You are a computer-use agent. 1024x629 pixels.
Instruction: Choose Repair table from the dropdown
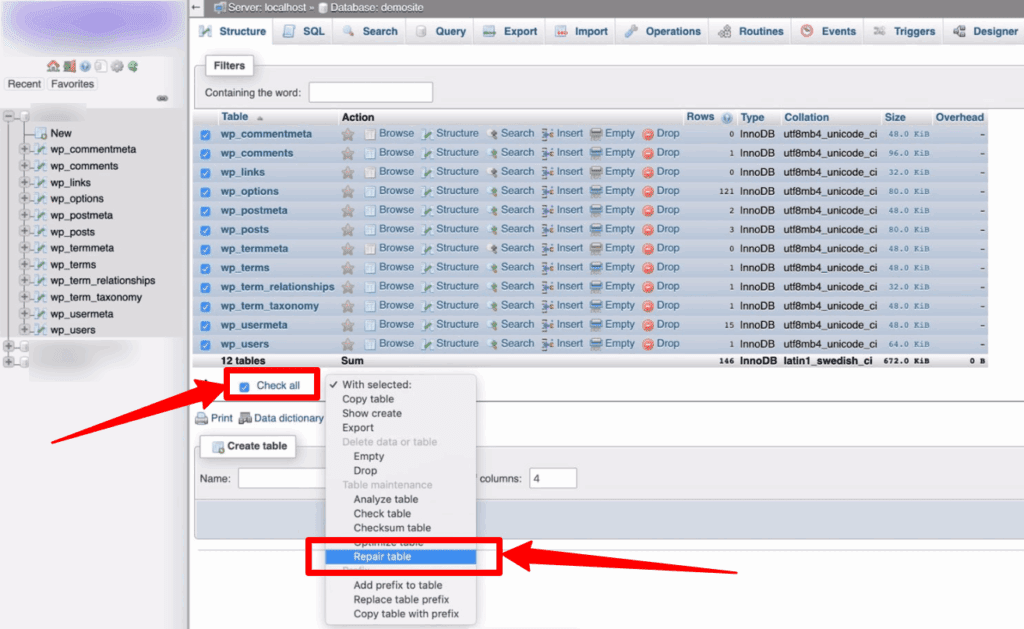tap(401, 556)
